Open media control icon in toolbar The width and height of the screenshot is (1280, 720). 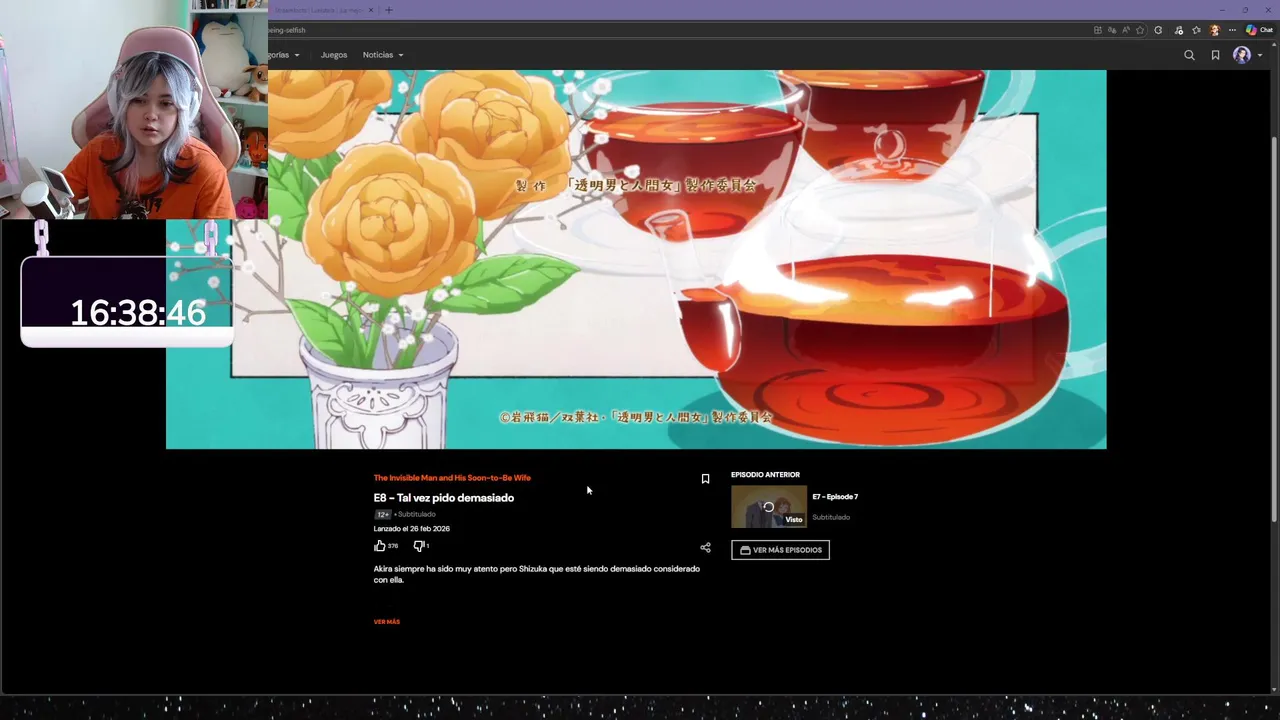click(x=1178, y=30)
